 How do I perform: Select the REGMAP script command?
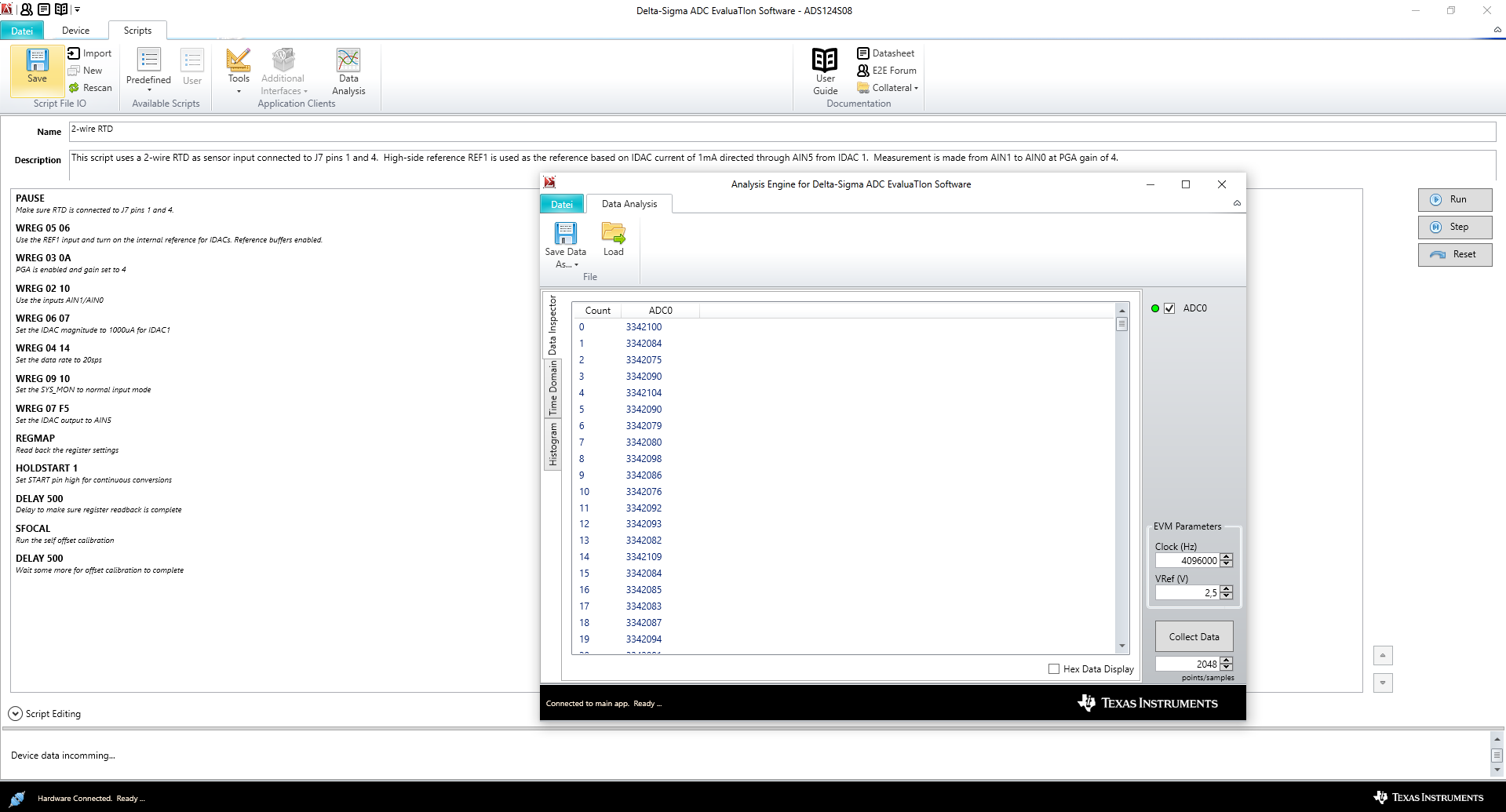[35, 439]
